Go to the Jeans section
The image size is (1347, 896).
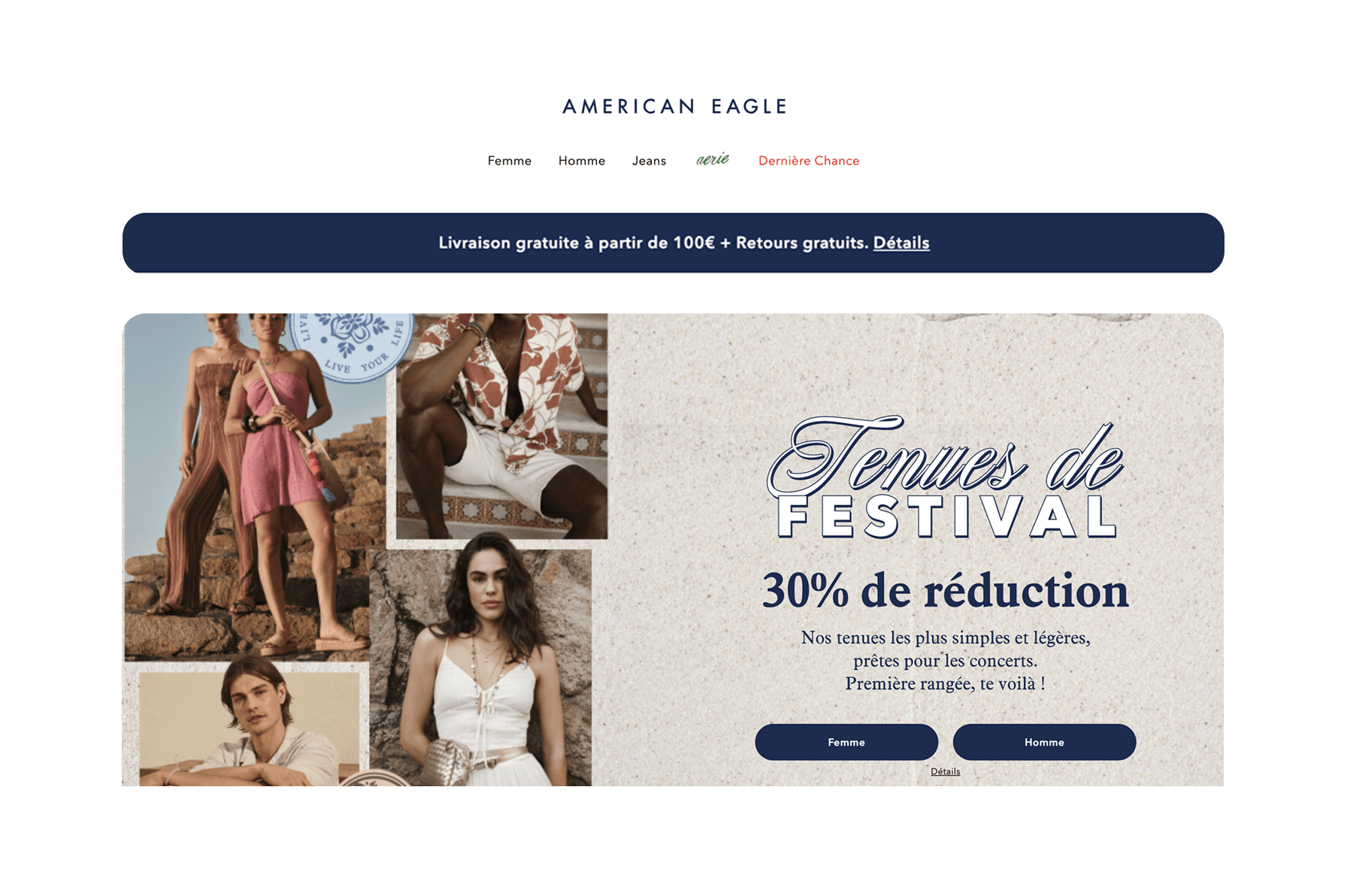pyautogui.click(x=649, y=161)
